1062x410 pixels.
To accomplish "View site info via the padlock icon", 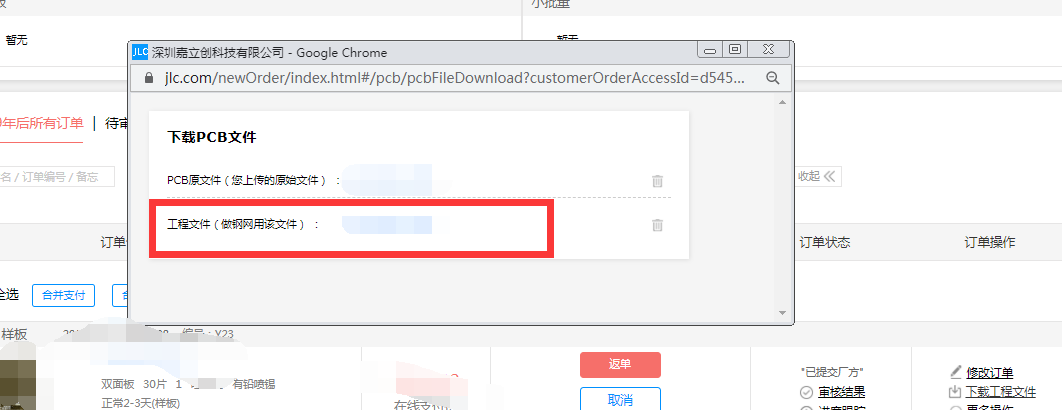I will (150, 78).
